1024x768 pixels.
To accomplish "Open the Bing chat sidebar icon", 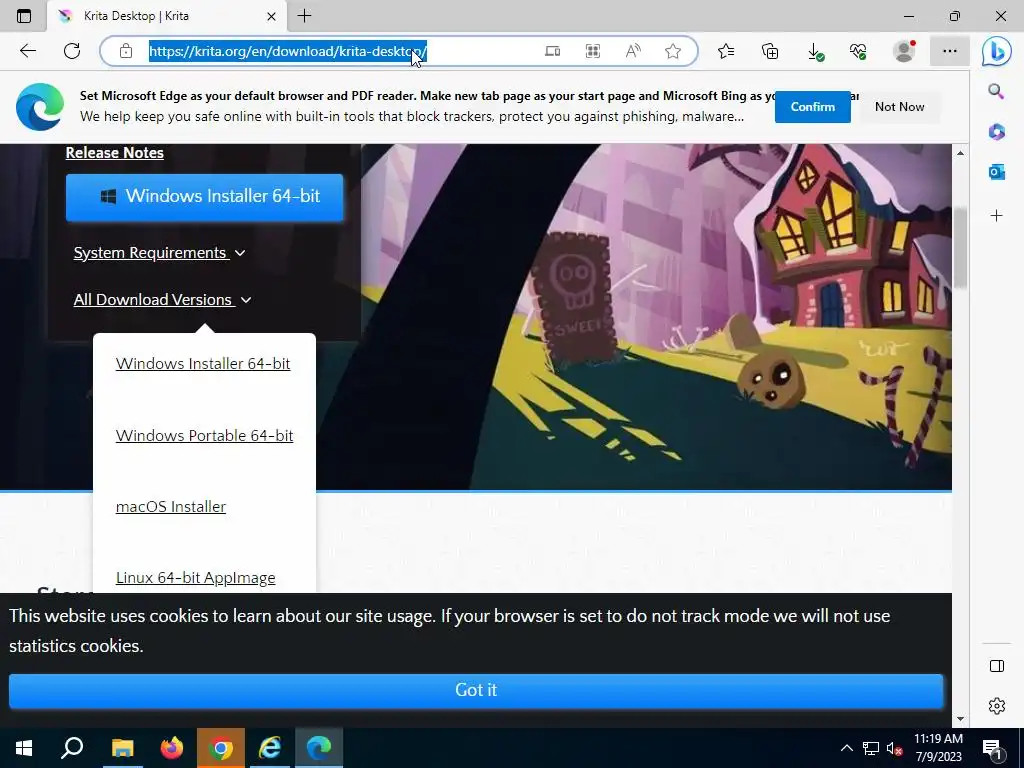I will point(996,52).
